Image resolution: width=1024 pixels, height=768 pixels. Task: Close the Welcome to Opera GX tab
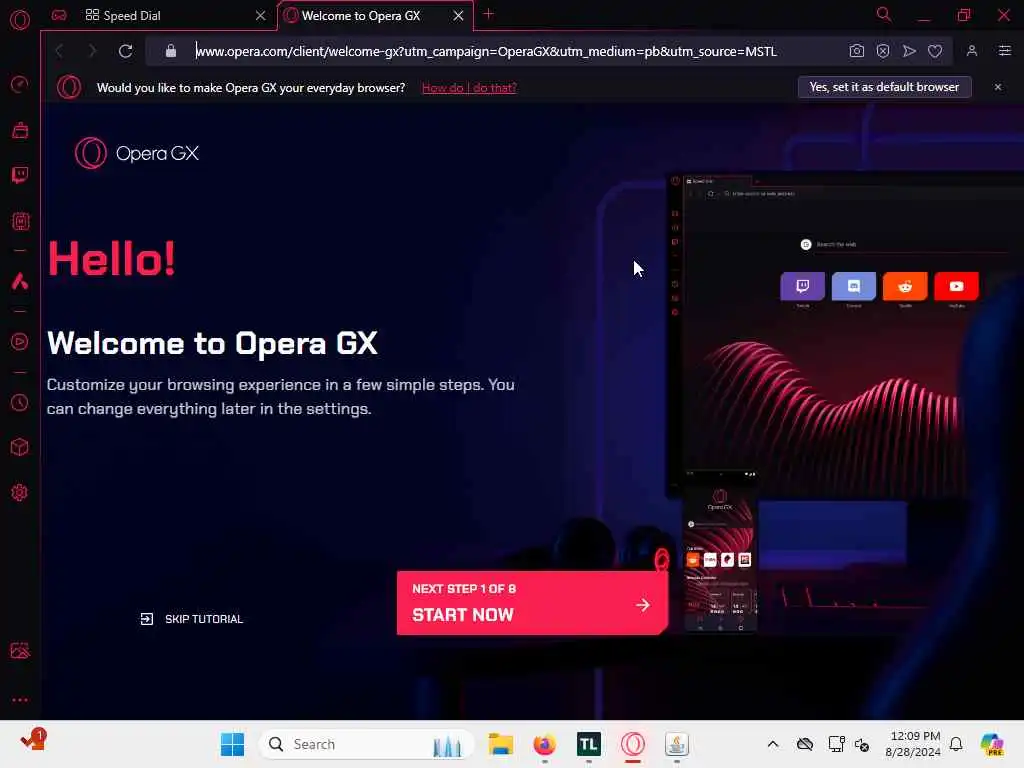tap(458, 15)
